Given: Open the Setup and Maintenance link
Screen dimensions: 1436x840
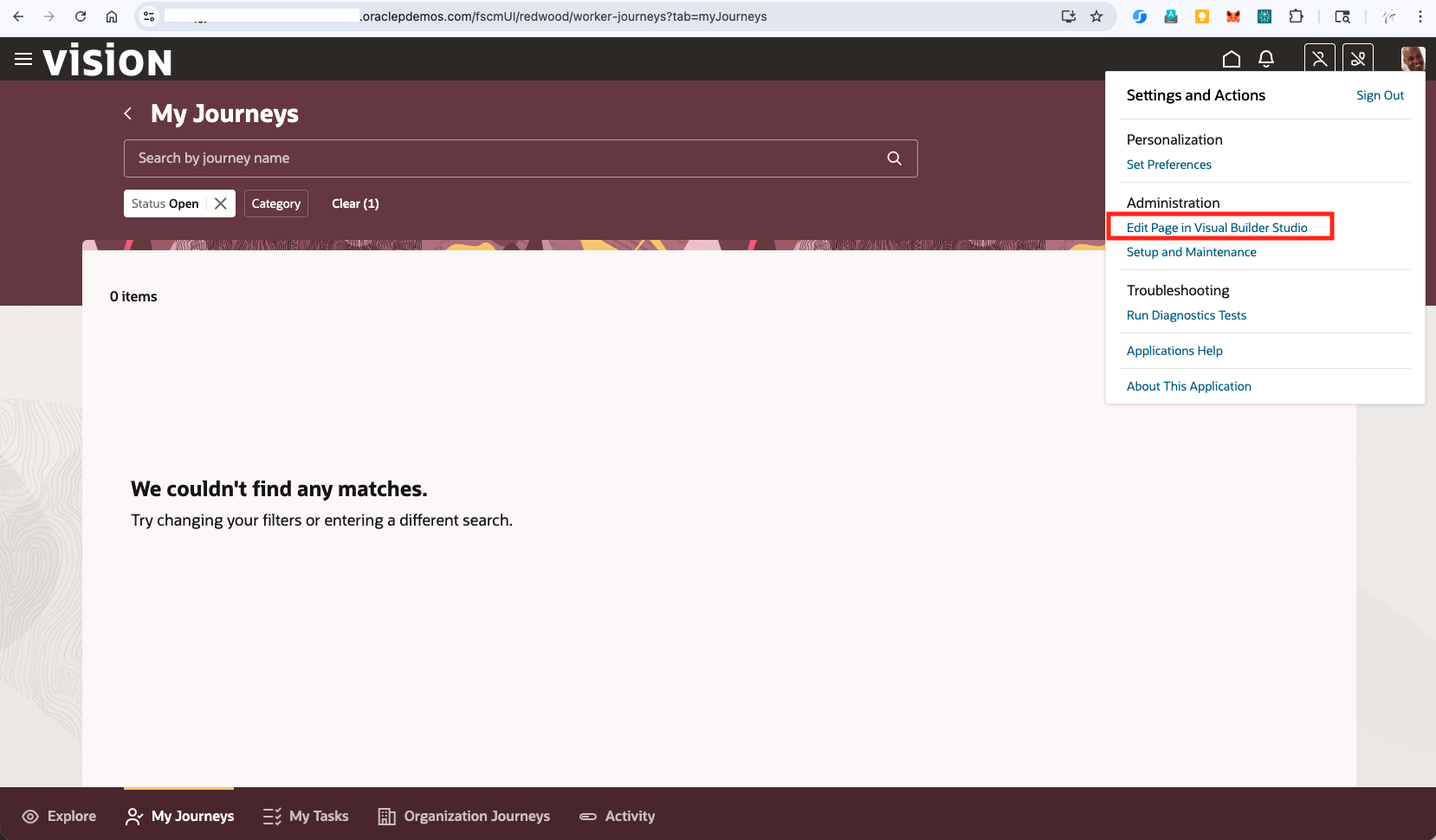Looking at the screenshot, I should pyautogui.click(x=1191, y=252).
